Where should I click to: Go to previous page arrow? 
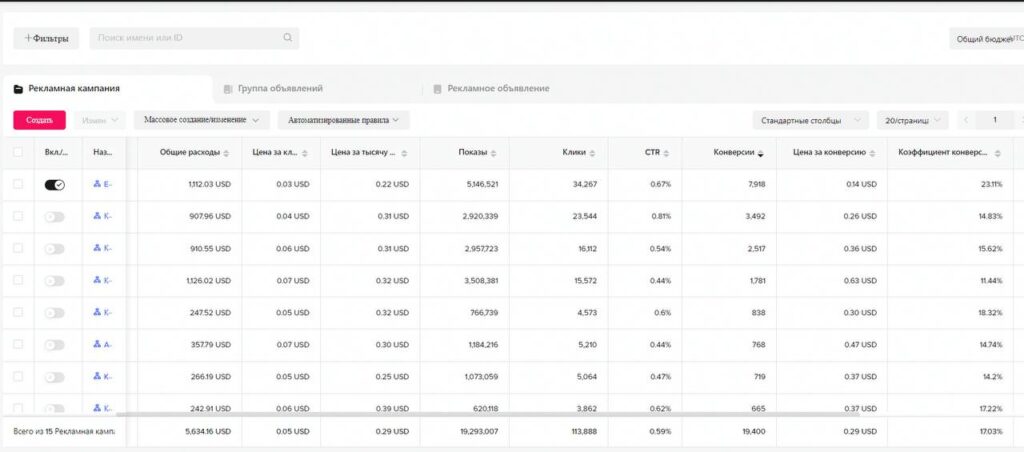tap(966, 120)
